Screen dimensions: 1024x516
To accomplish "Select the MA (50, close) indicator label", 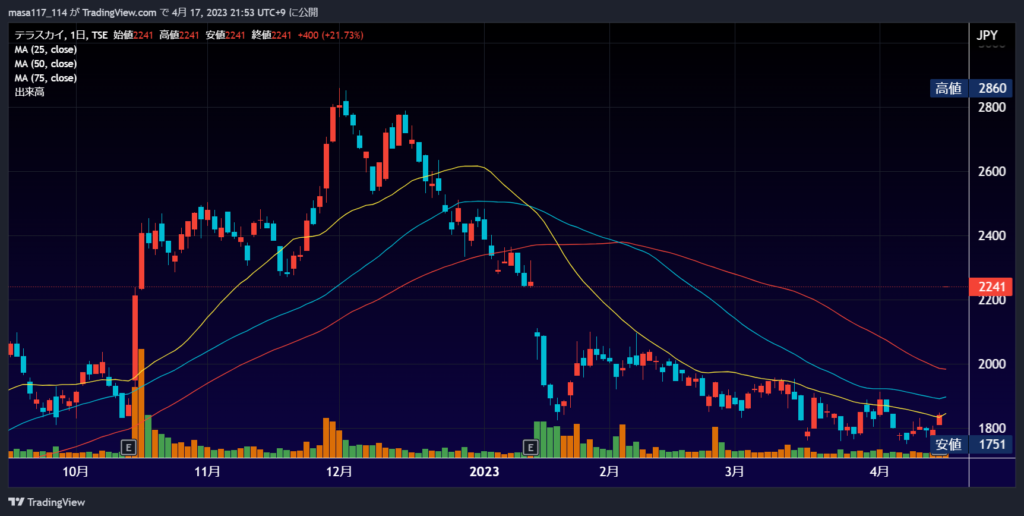I will [x=46, y=64].
